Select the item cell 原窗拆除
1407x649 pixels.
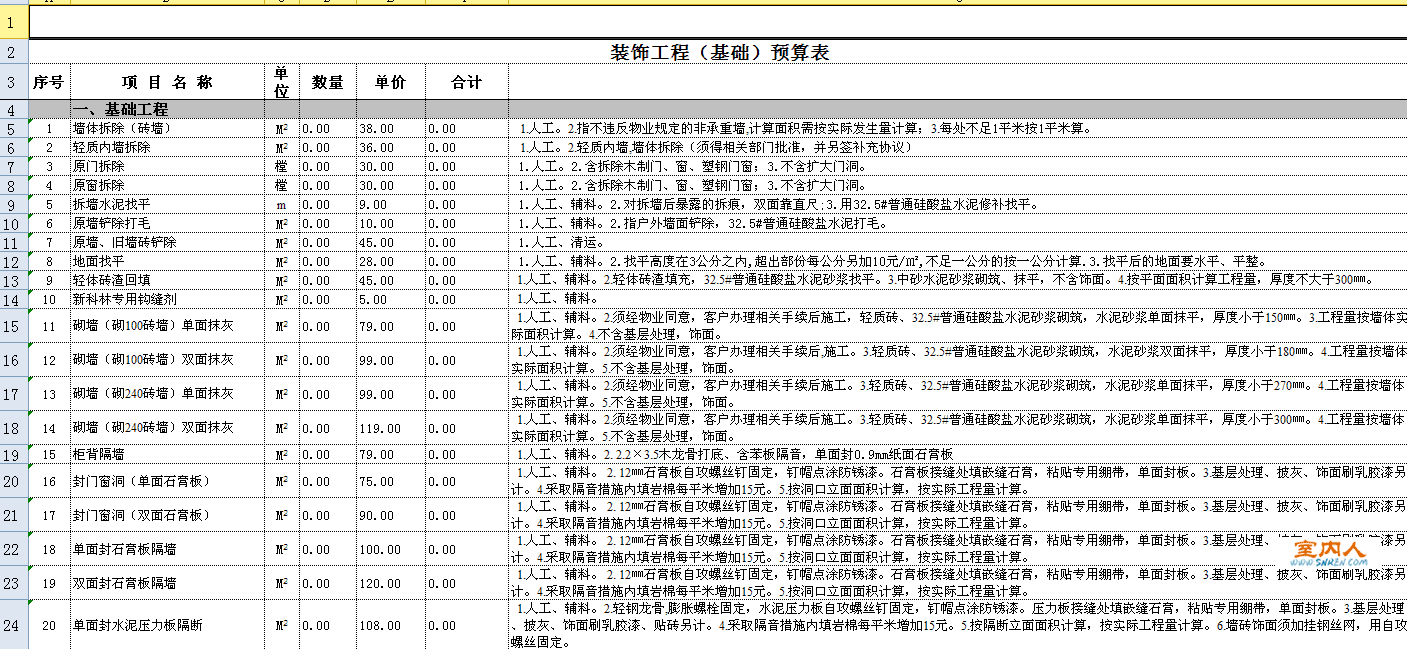pos(167,186)
